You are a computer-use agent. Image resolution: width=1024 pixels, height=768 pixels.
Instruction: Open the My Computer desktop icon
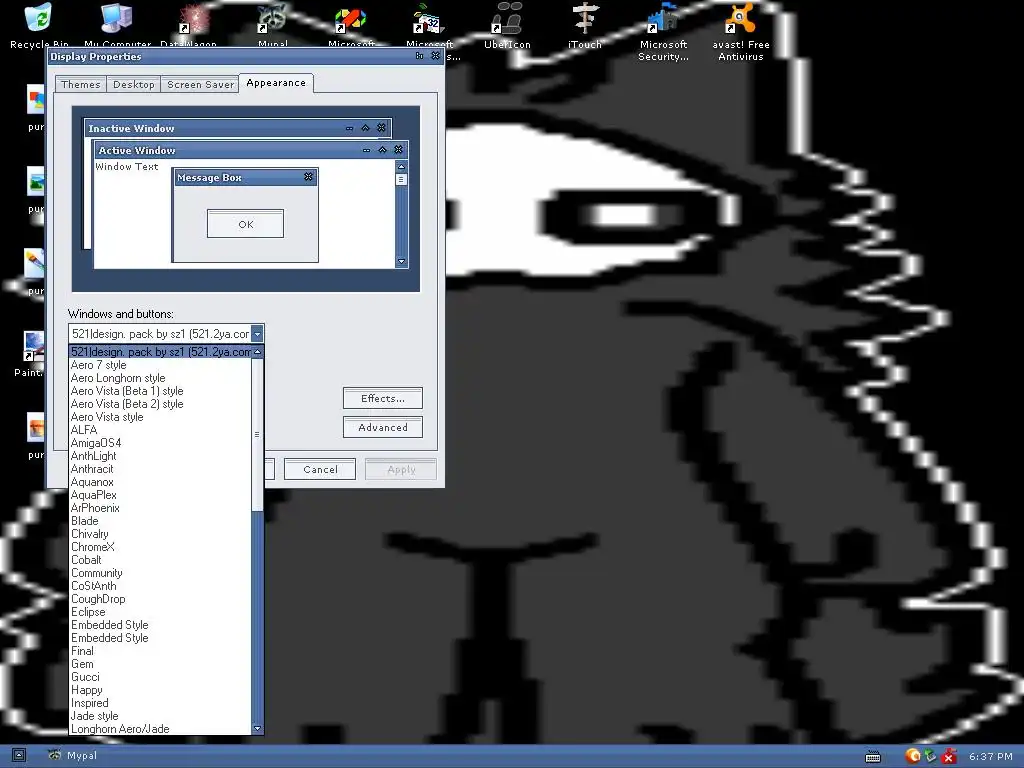pos(118,25)
